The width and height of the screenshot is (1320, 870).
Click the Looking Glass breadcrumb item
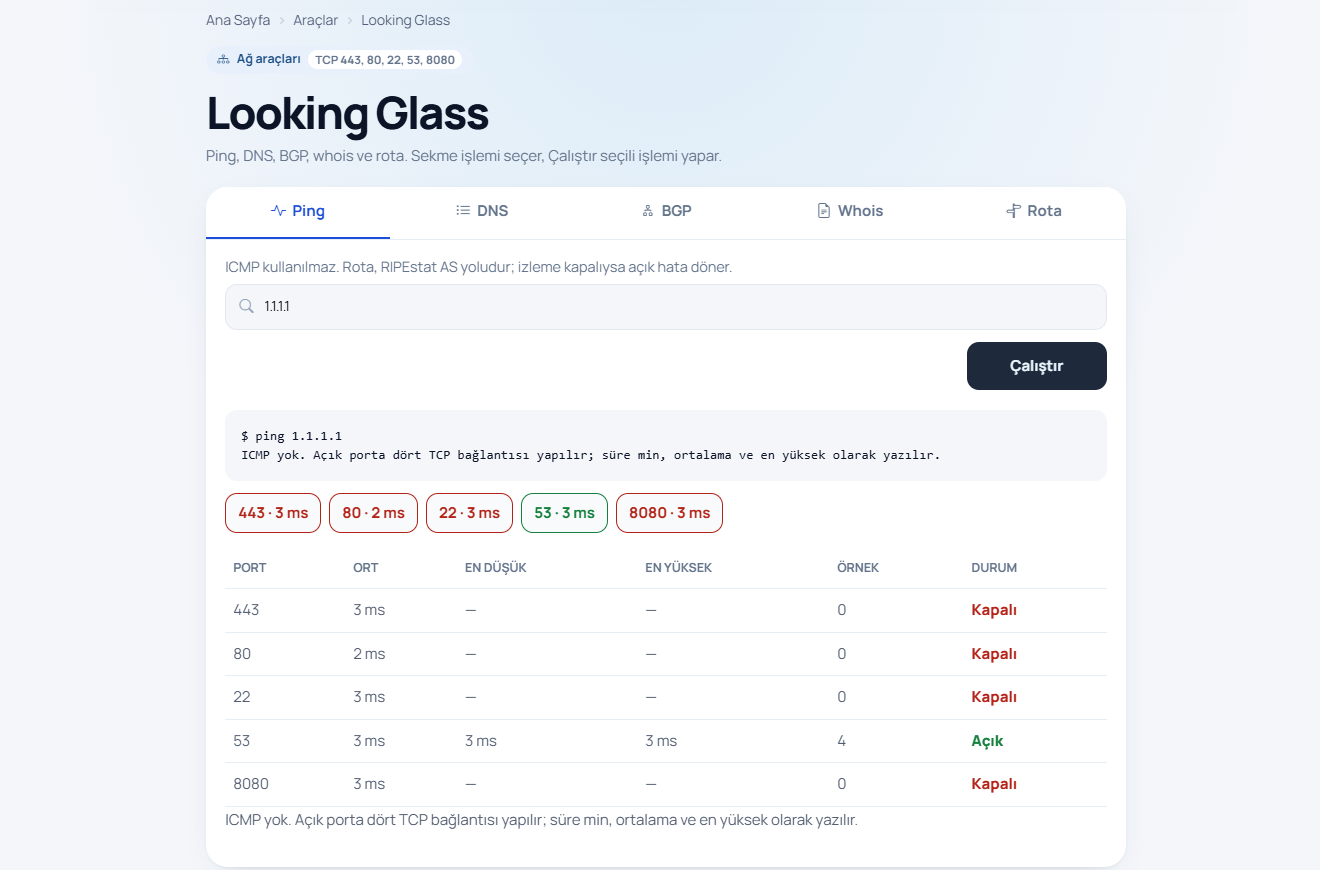406,20
